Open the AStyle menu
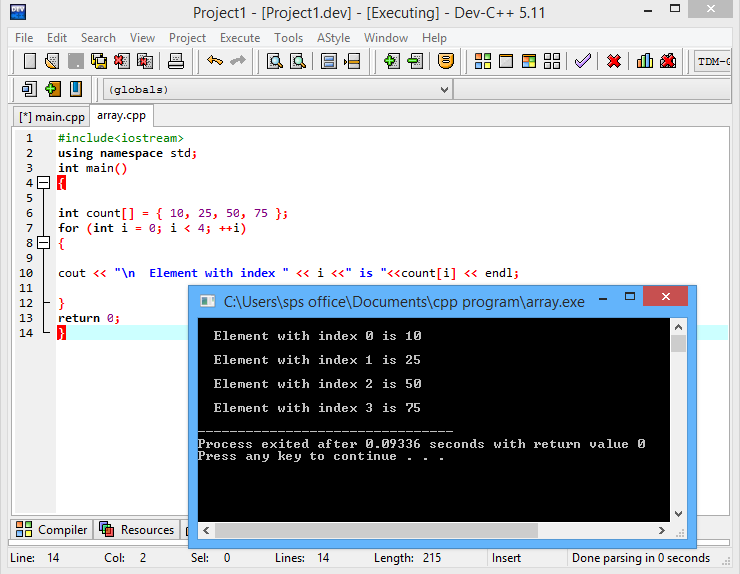Image resolution: width=740 pixels, height=574 pixels. [x=333, y=38]
